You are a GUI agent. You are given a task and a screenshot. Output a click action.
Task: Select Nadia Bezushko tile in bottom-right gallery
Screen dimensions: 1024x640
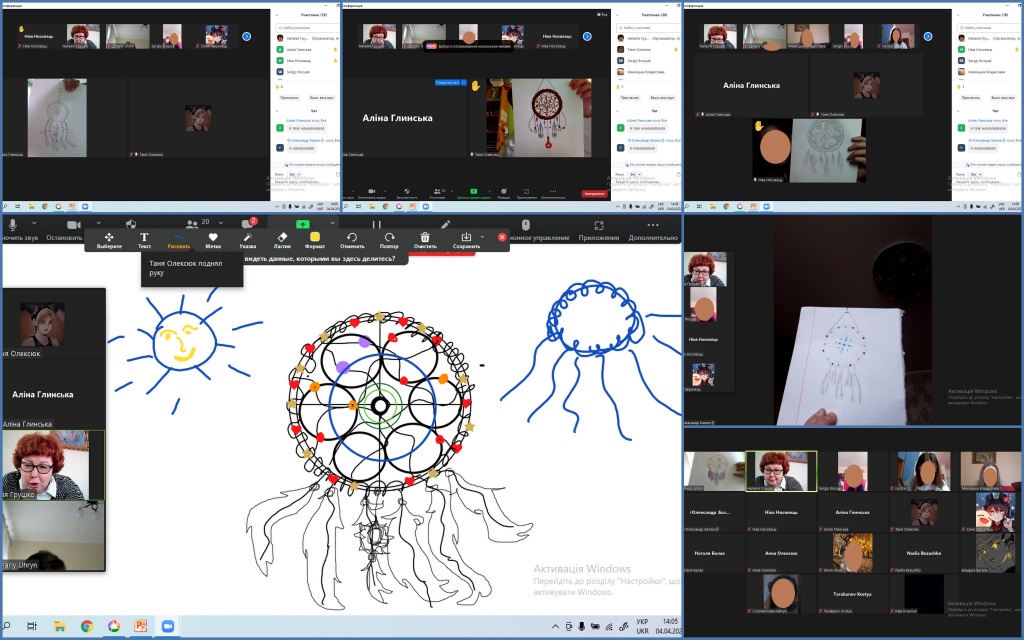[923, 553]
